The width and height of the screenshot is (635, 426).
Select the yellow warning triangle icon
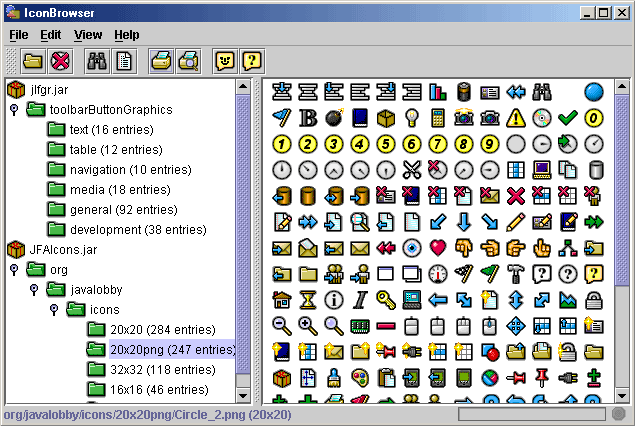tap(516, 117)
